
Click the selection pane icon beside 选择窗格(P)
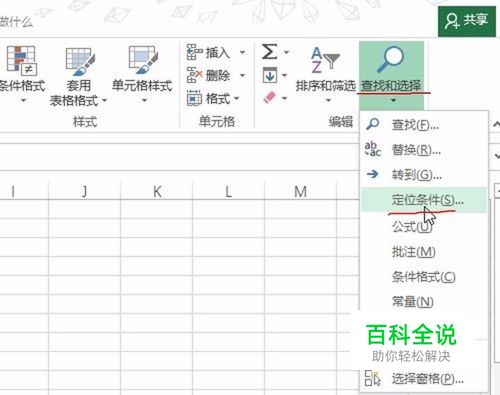click(x=372, y=378)
